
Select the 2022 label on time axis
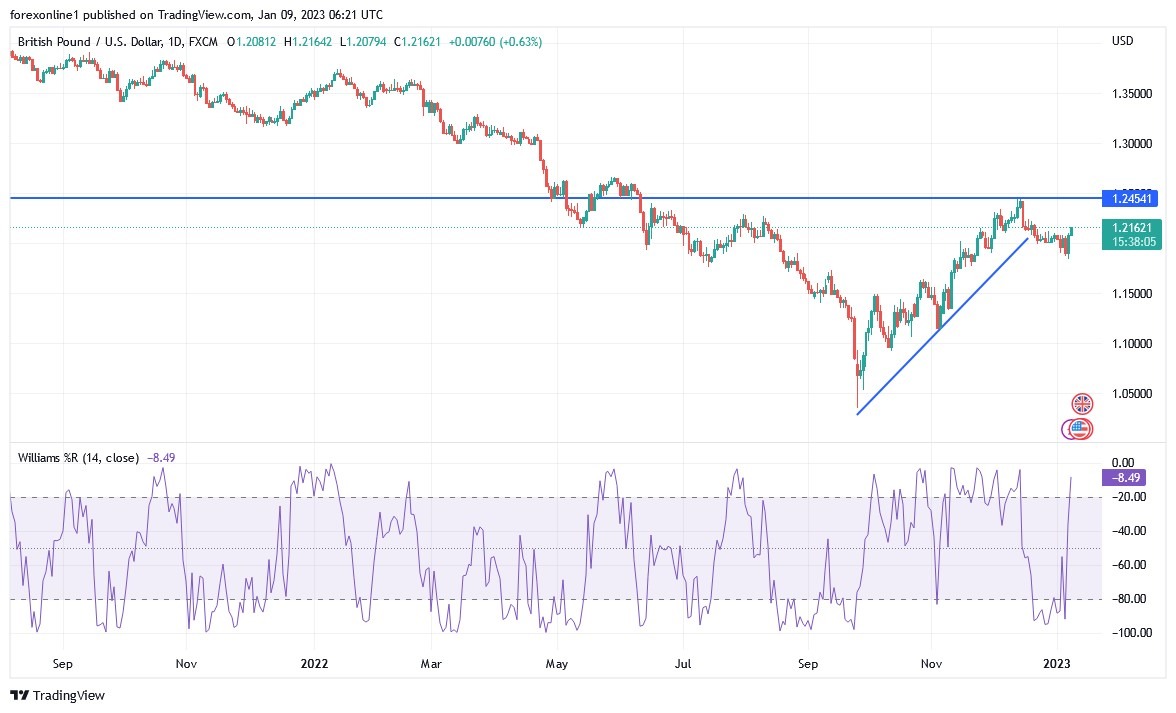315,663
